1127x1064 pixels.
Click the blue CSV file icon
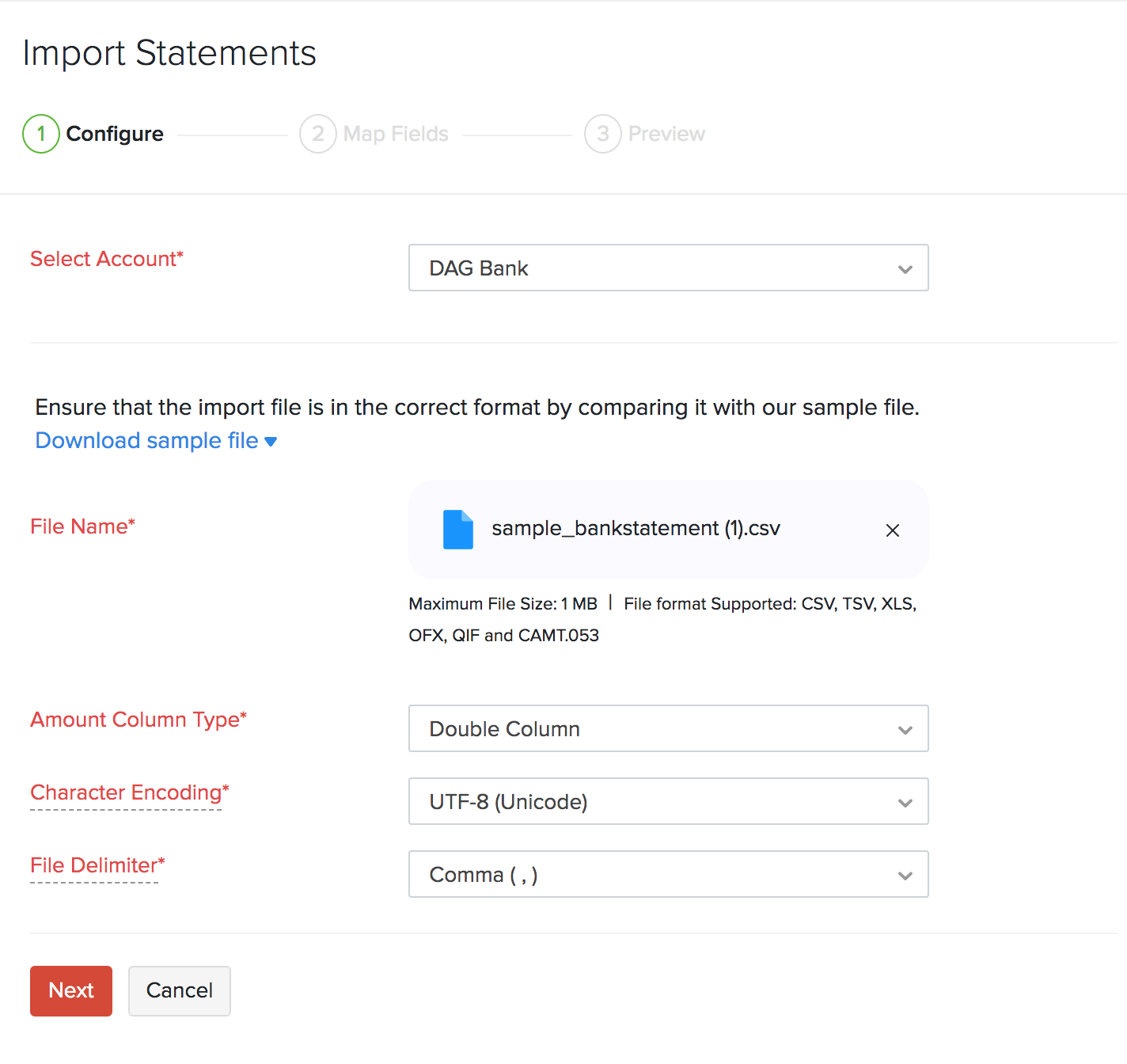coord(457,530)
